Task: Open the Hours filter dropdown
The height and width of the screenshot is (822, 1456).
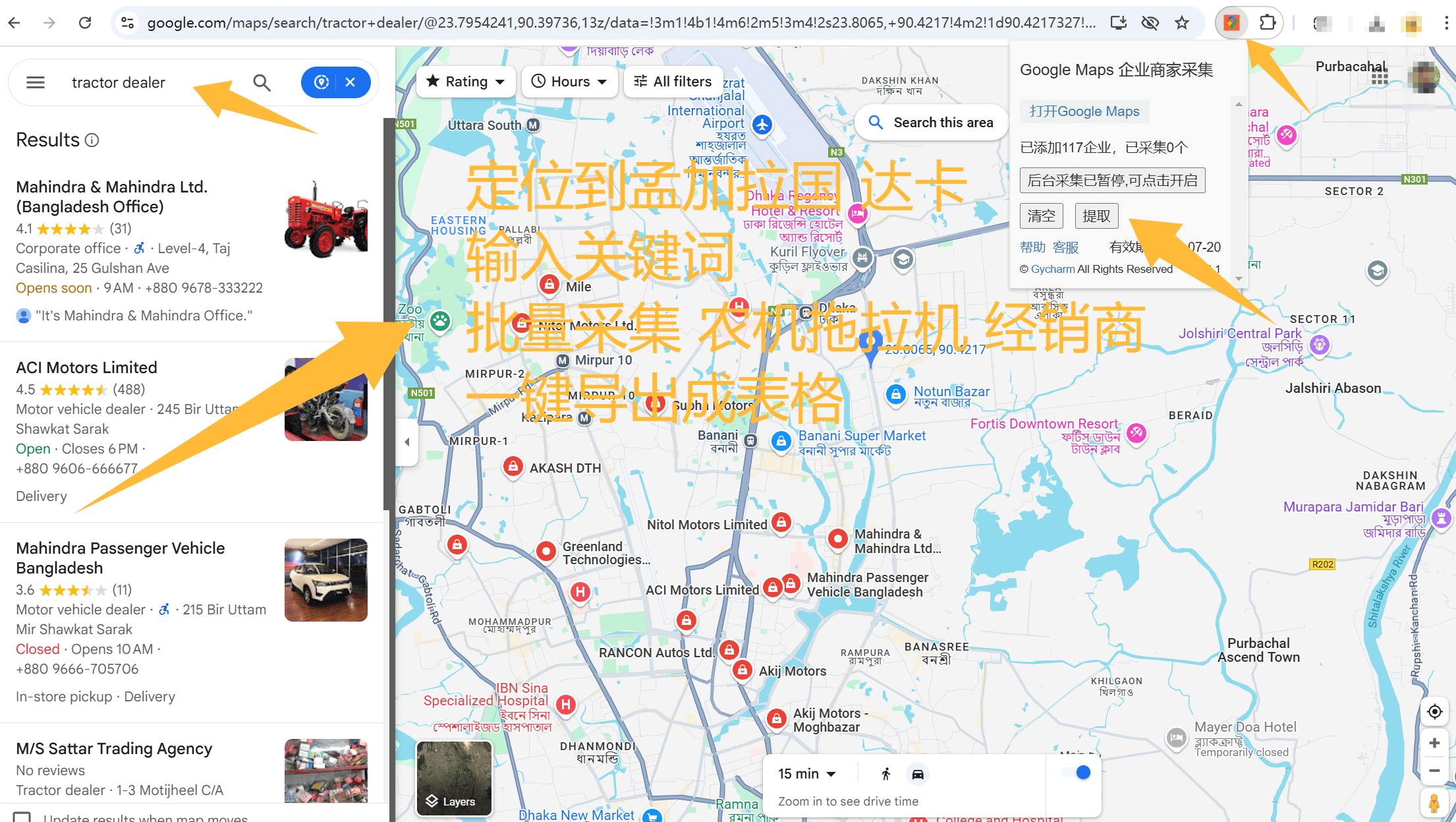Action: click(569, 82)
